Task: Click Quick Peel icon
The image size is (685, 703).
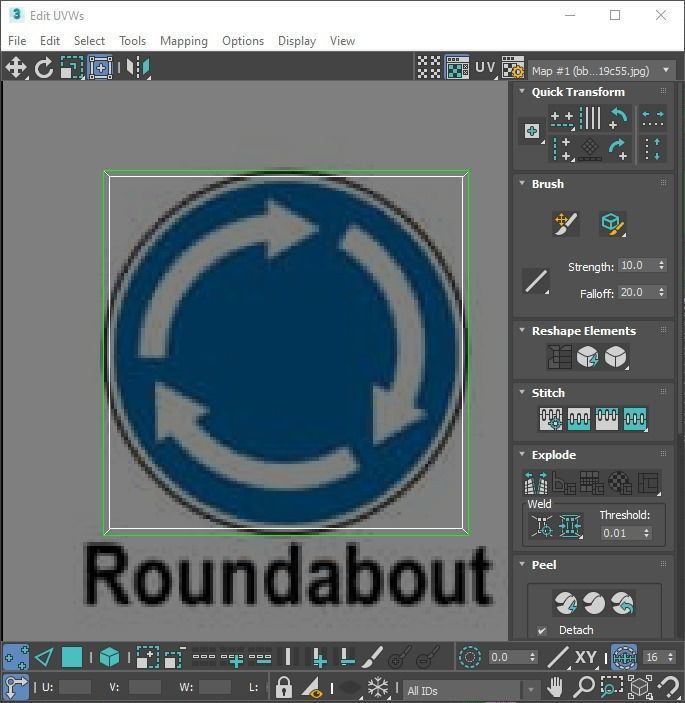Action: click(x=565, y=603)
